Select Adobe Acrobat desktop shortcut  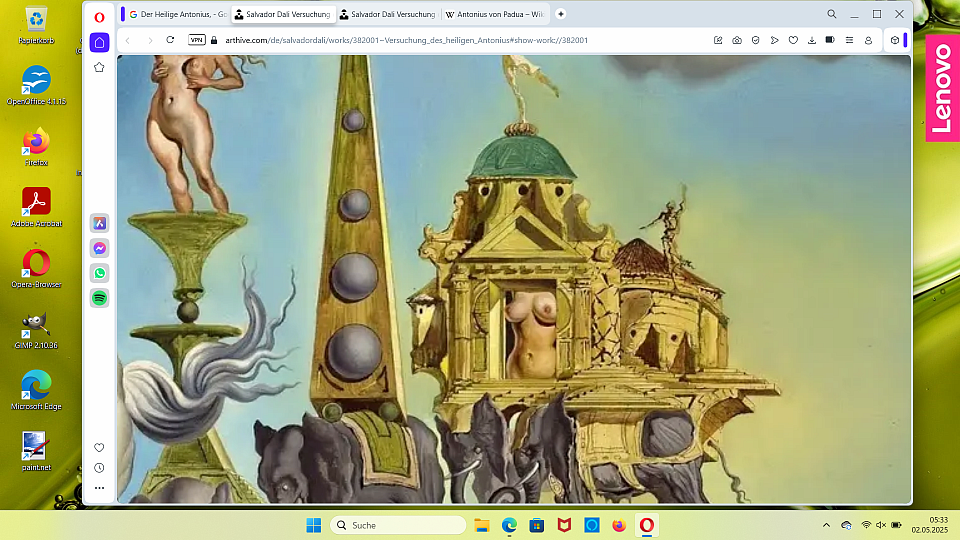(x=37, y=208)
